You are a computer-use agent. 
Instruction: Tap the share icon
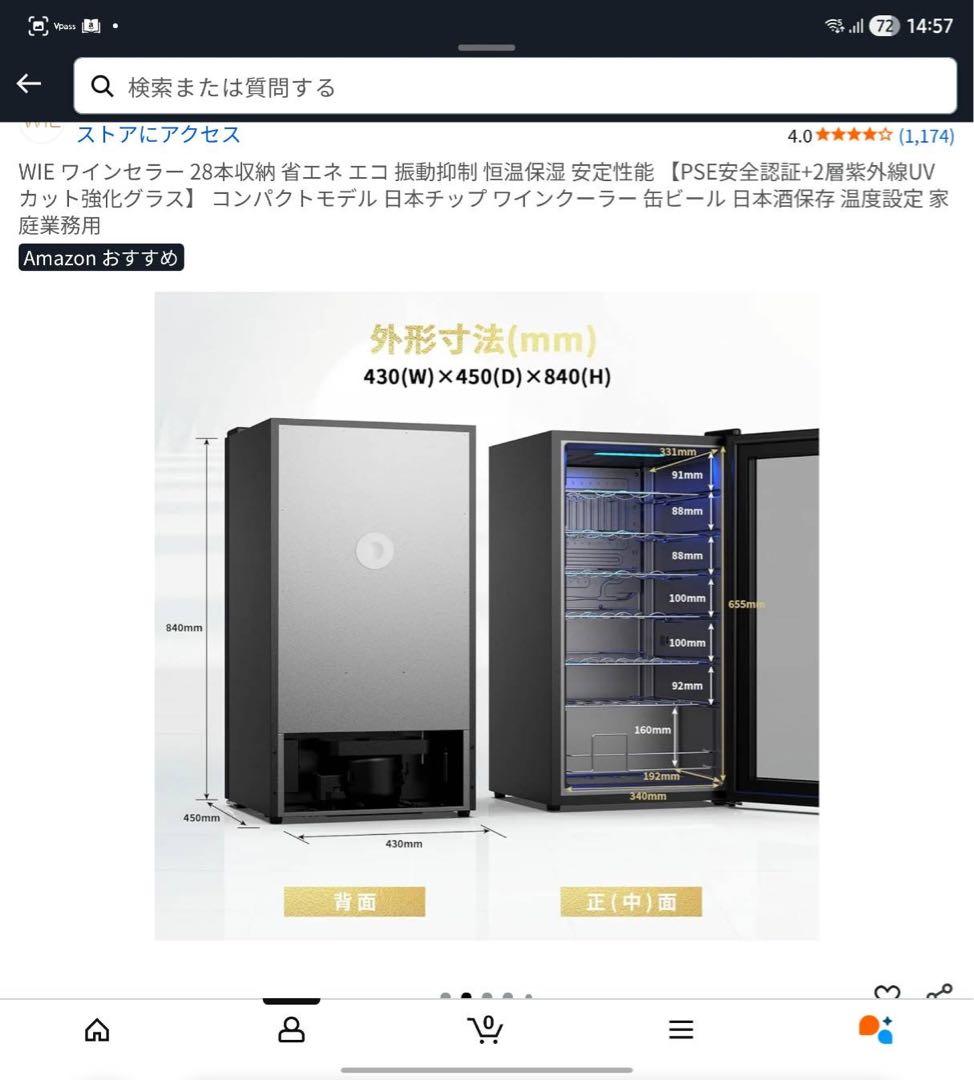[x=939, y=992]
